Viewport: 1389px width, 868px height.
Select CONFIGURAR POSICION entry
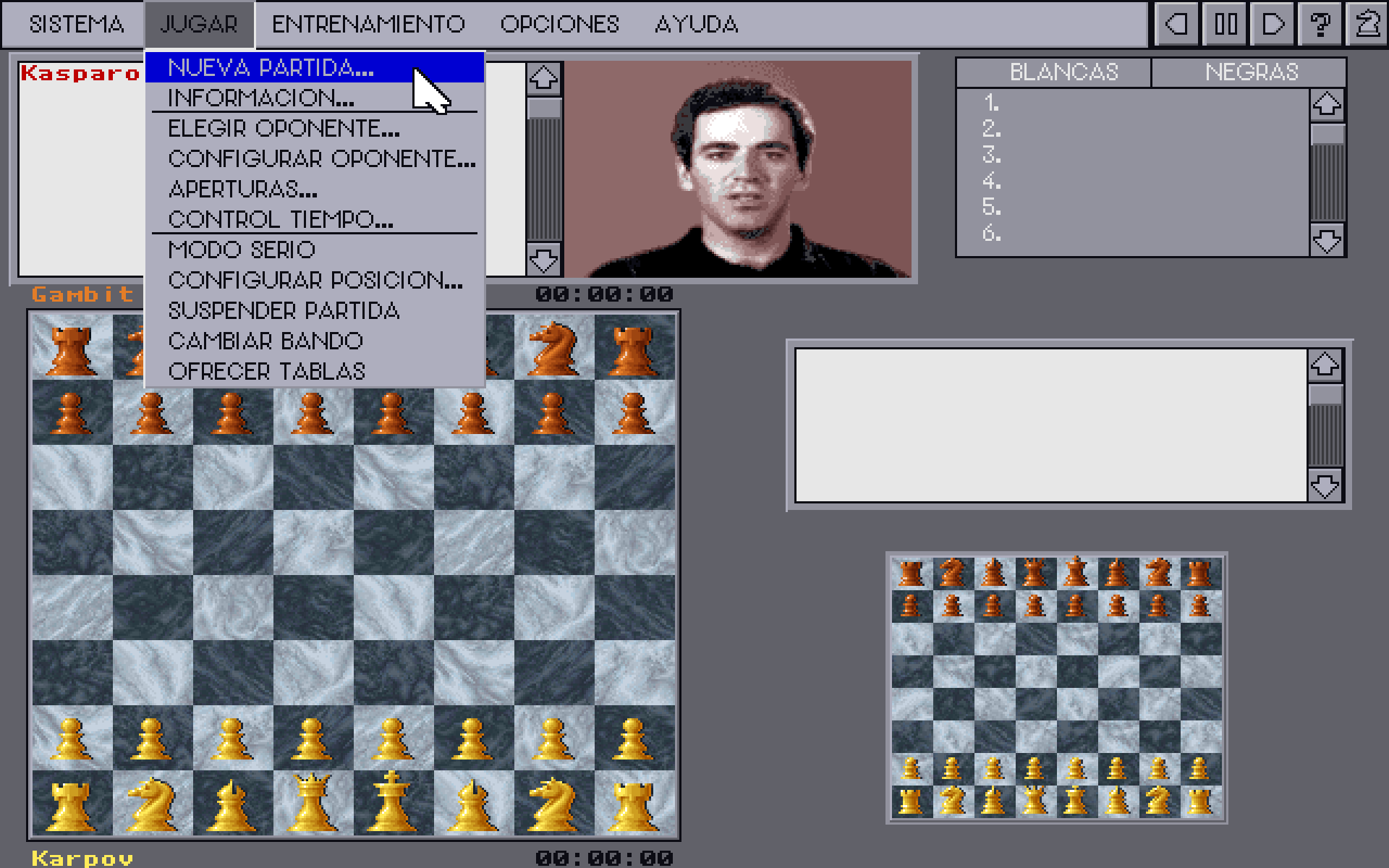(x=315, y=281)
